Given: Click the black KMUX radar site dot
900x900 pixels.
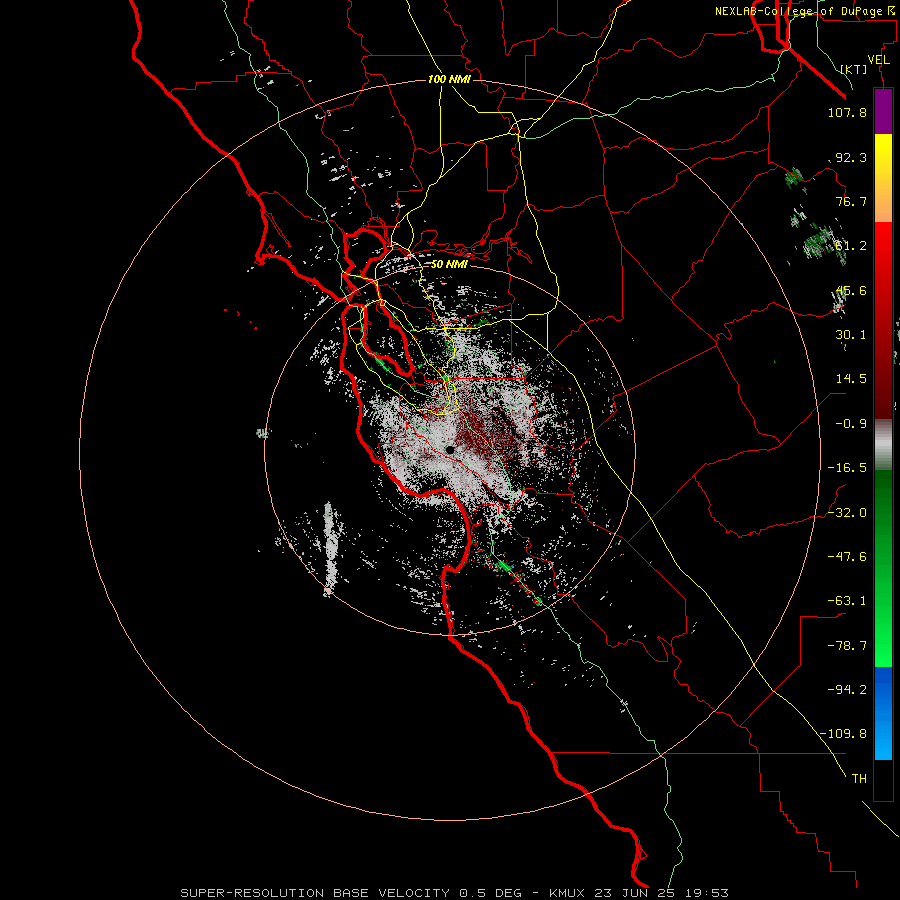Looking at the screenshot, I should [451, 451].
